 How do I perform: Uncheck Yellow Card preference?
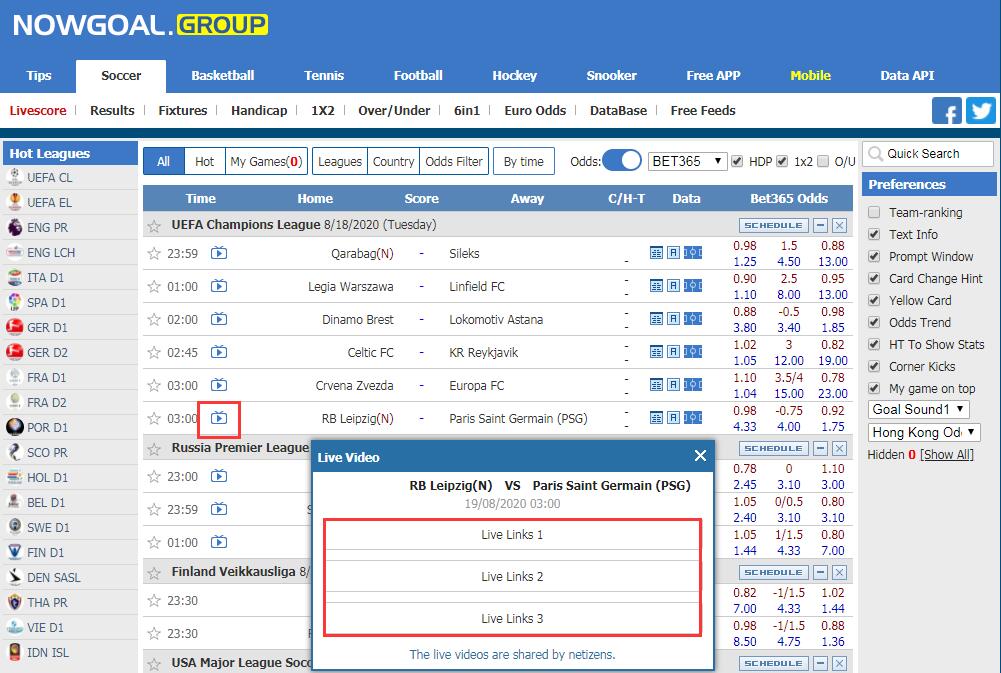point(875,300)
